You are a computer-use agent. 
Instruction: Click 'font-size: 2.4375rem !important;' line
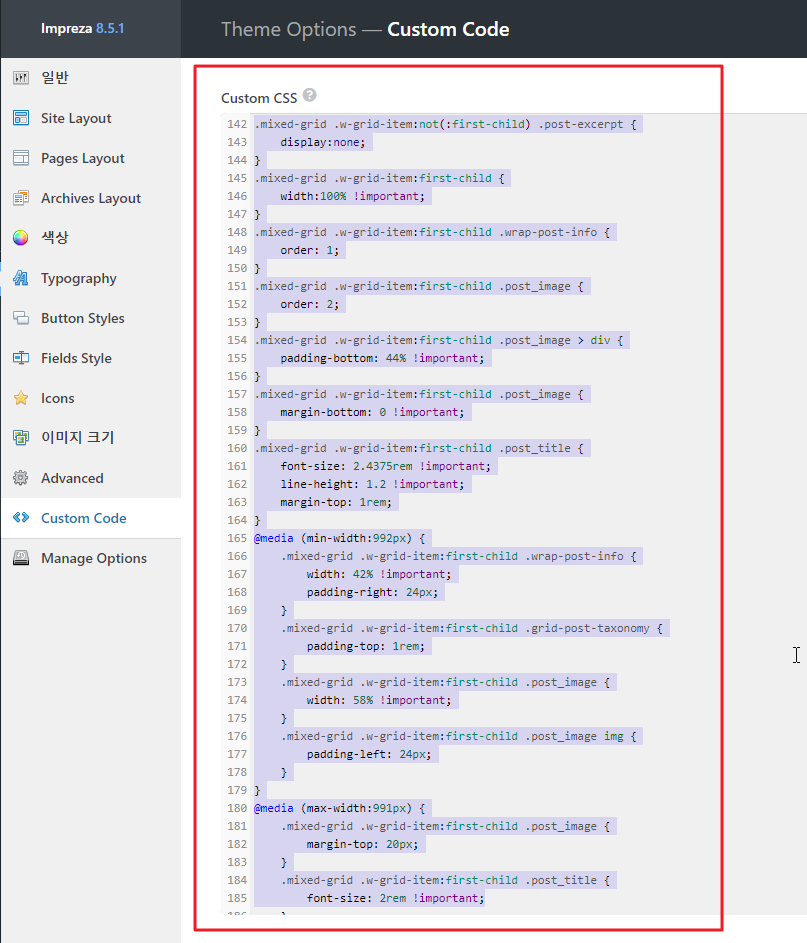(385, 466)
